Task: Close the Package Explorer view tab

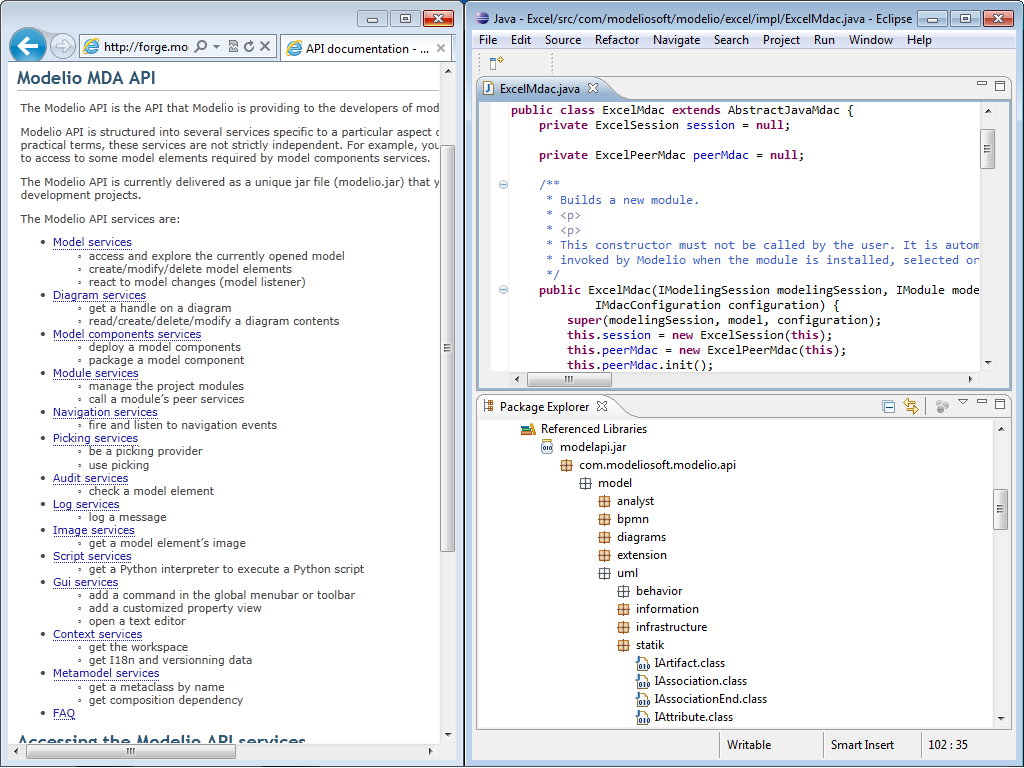Action: pos(602,406)
